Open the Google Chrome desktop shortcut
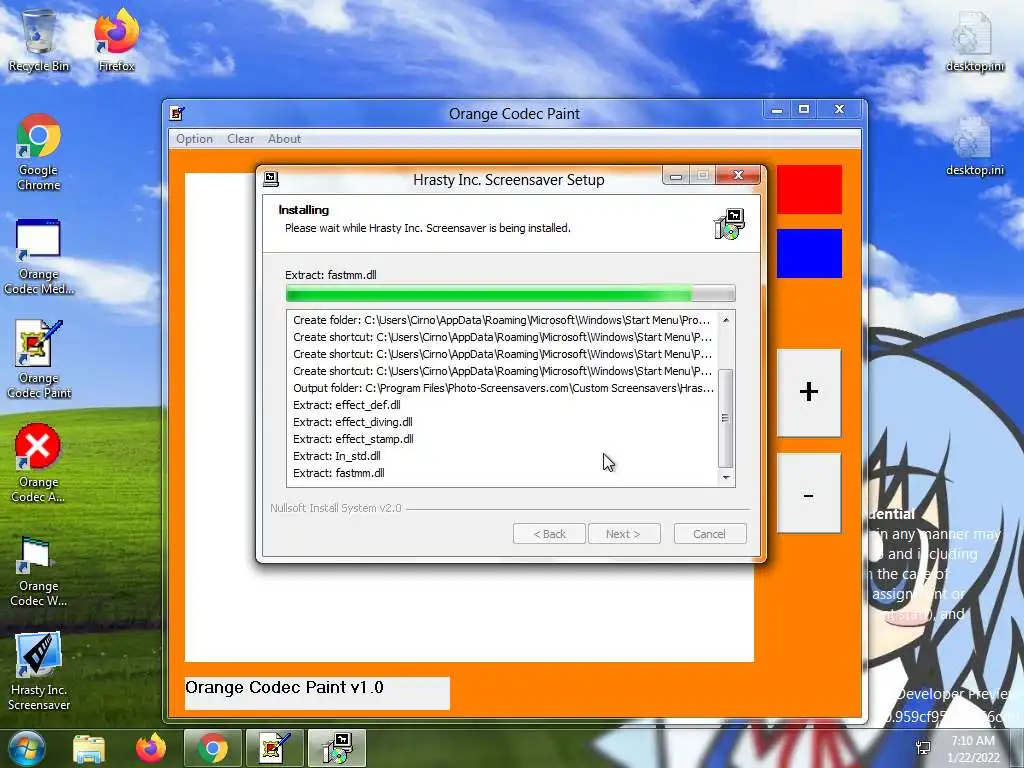 pos(39,152)
